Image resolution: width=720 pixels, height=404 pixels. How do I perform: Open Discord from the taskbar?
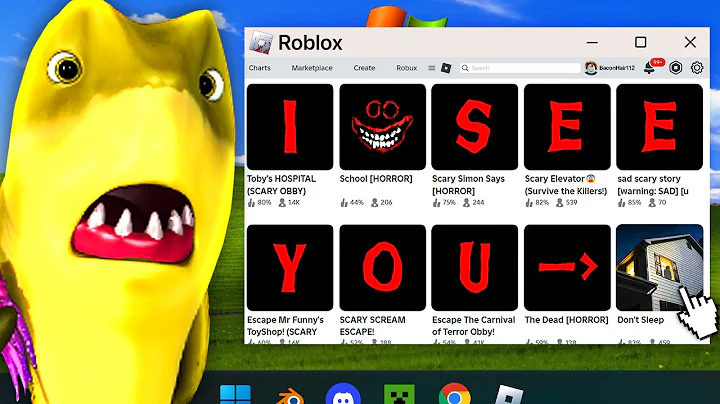click(343, 394)
